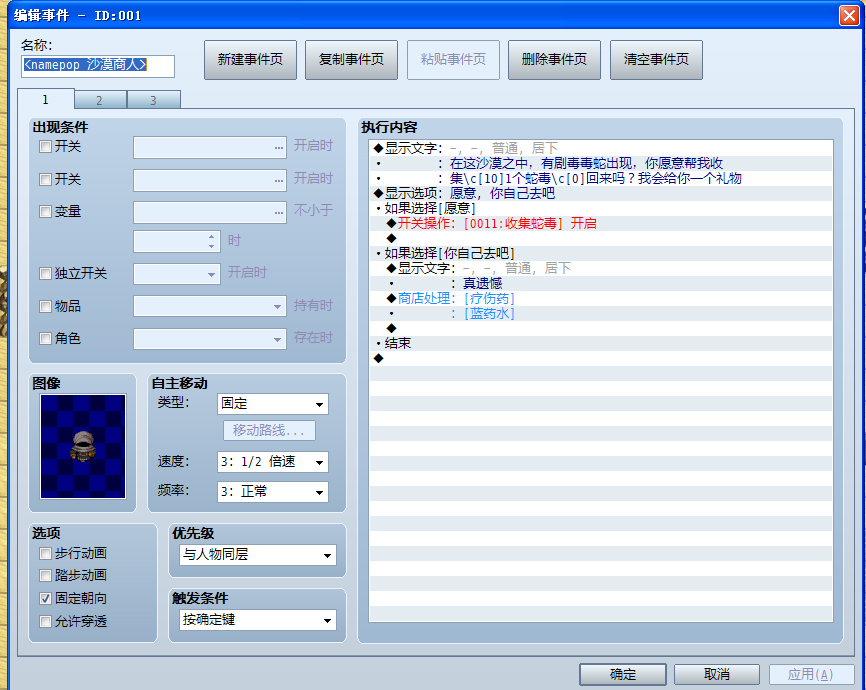The width and height of the screenshot is (866, 690).
Task: Select the first 显示文字 command line
Action: pos(601,148)
